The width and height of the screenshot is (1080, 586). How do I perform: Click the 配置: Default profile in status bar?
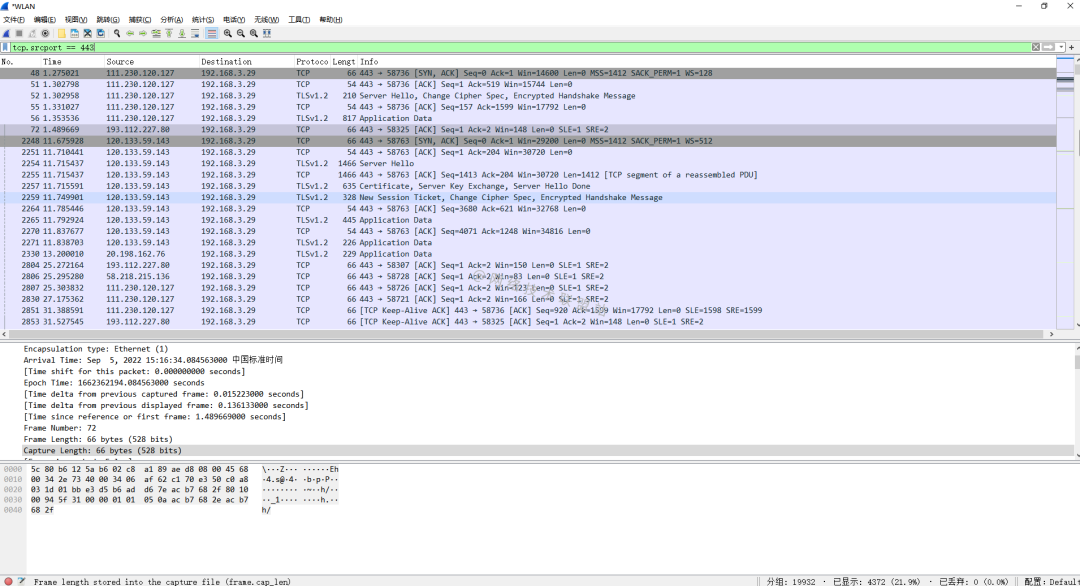click(x=1051, y=582)
